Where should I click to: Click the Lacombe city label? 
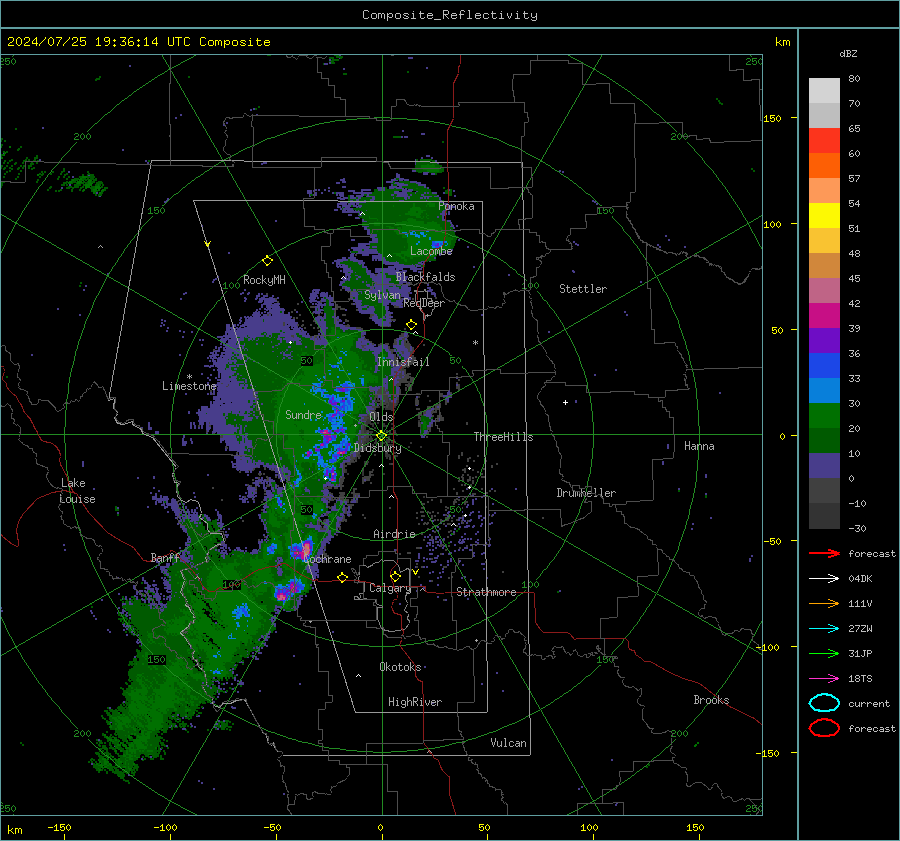[431, 251]
